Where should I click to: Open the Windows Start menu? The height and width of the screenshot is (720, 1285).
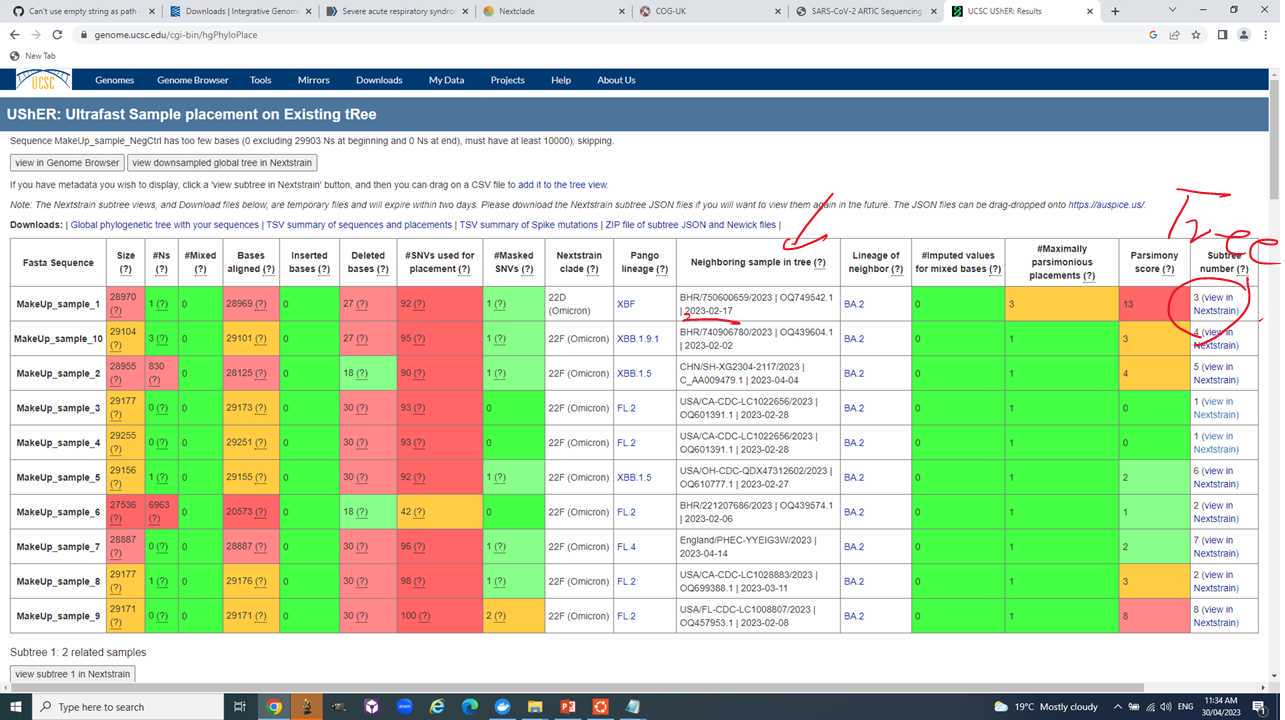click(x=17, y=707)
